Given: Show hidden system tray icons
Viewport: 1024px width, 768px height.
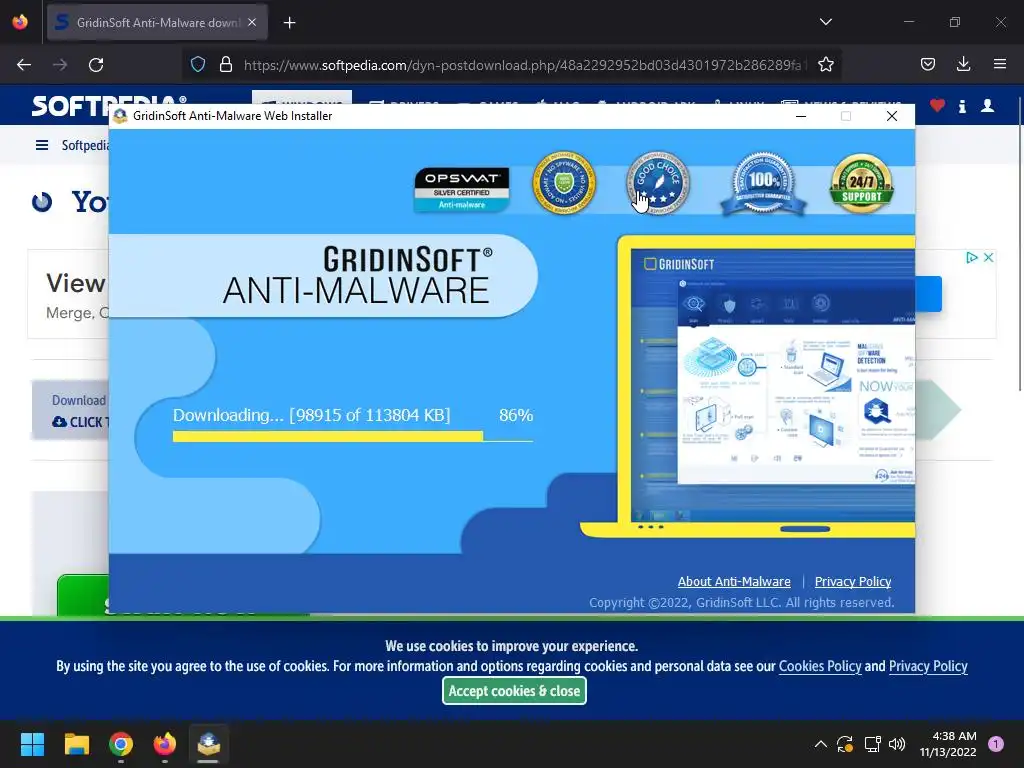Looking at the screenshot, I should 820,744.
